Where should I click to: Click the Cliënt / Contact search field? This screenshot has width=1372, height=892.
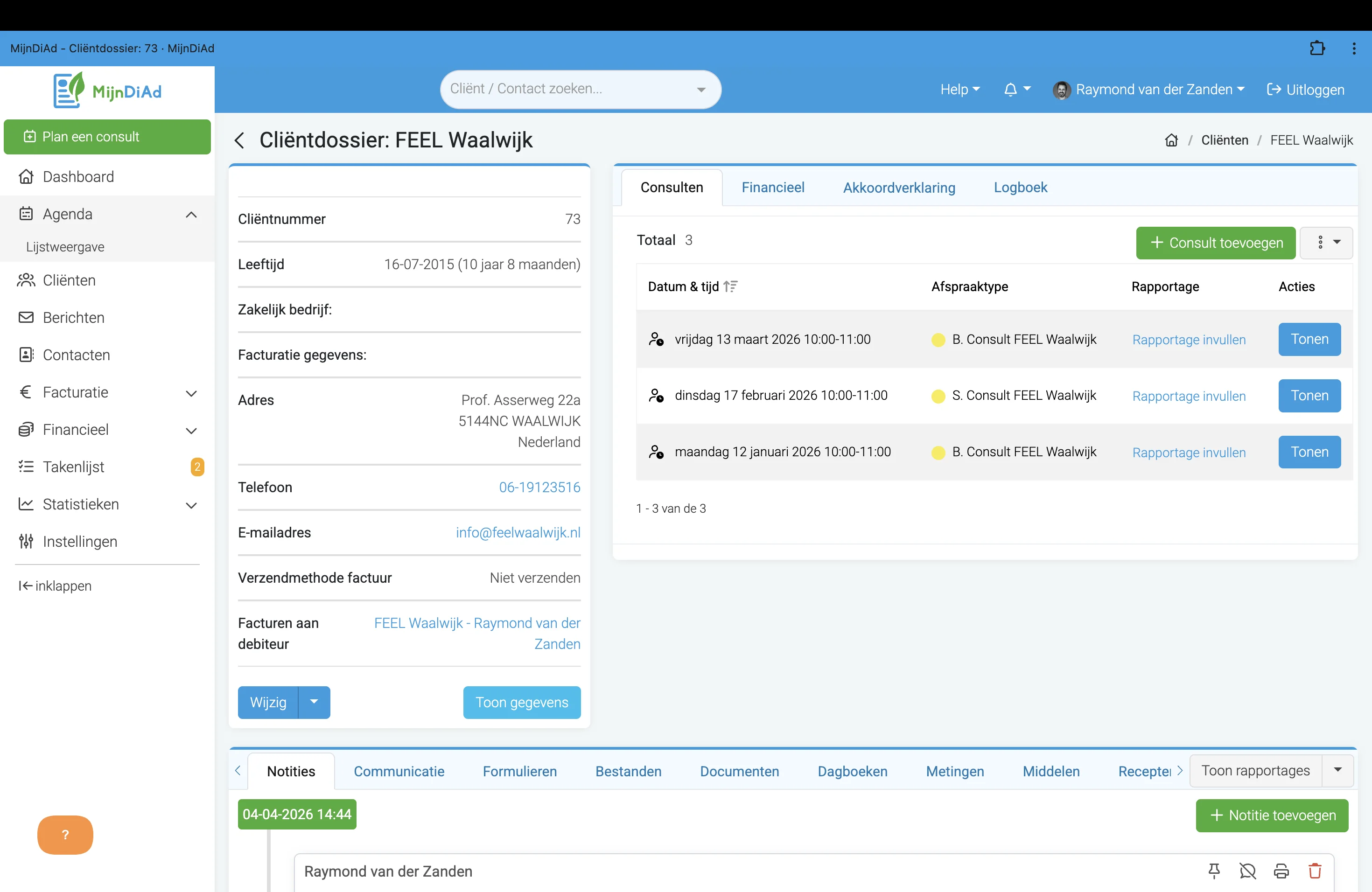point(571,89)
